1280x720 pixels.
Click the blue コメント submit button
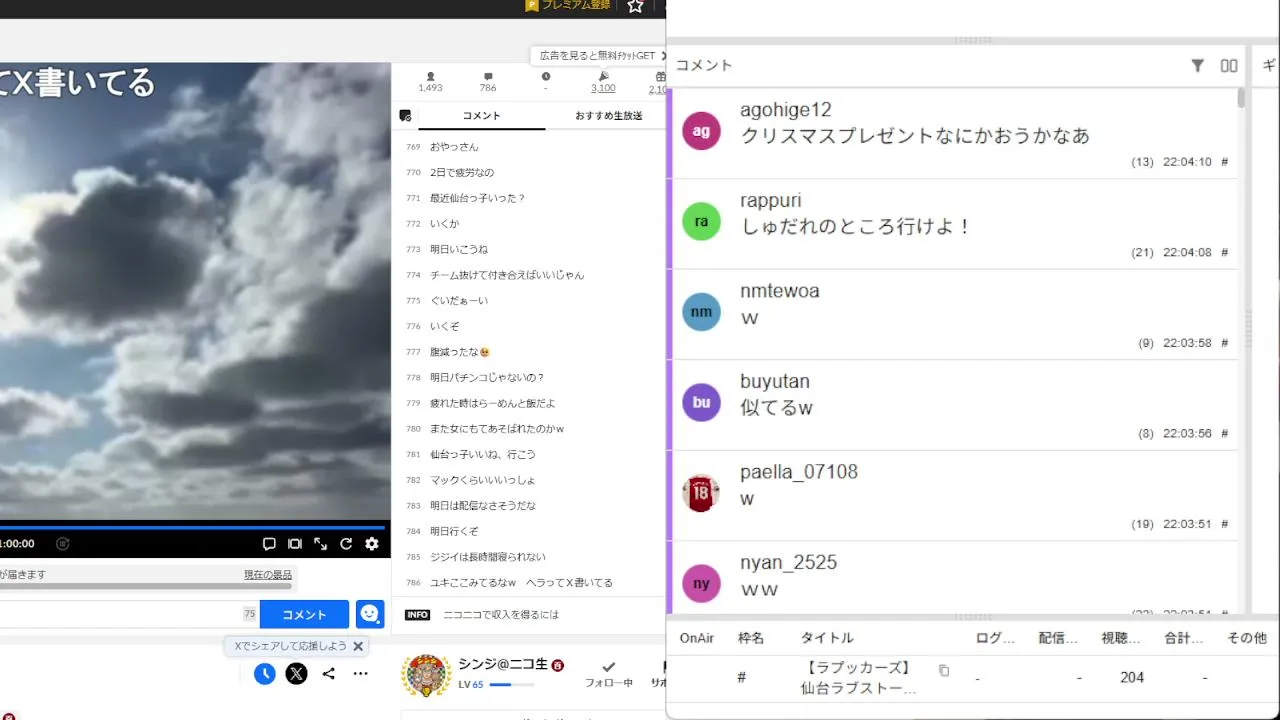(x=304, y=614)
